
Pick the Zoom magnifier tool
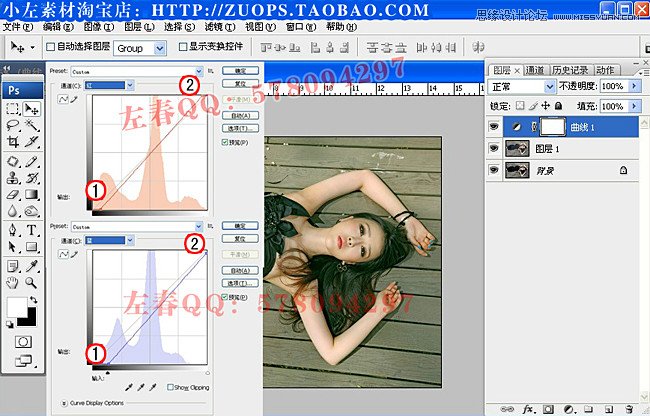point(31,282)
